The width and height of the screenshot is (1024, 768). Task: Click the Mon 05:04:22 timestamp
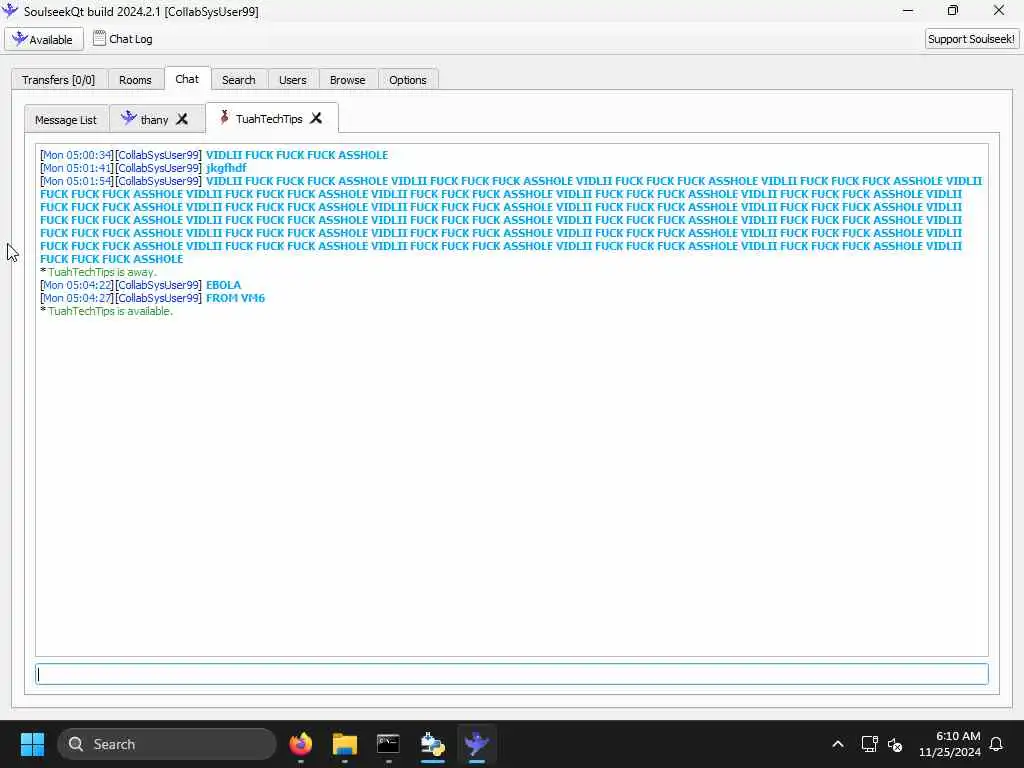77,285
